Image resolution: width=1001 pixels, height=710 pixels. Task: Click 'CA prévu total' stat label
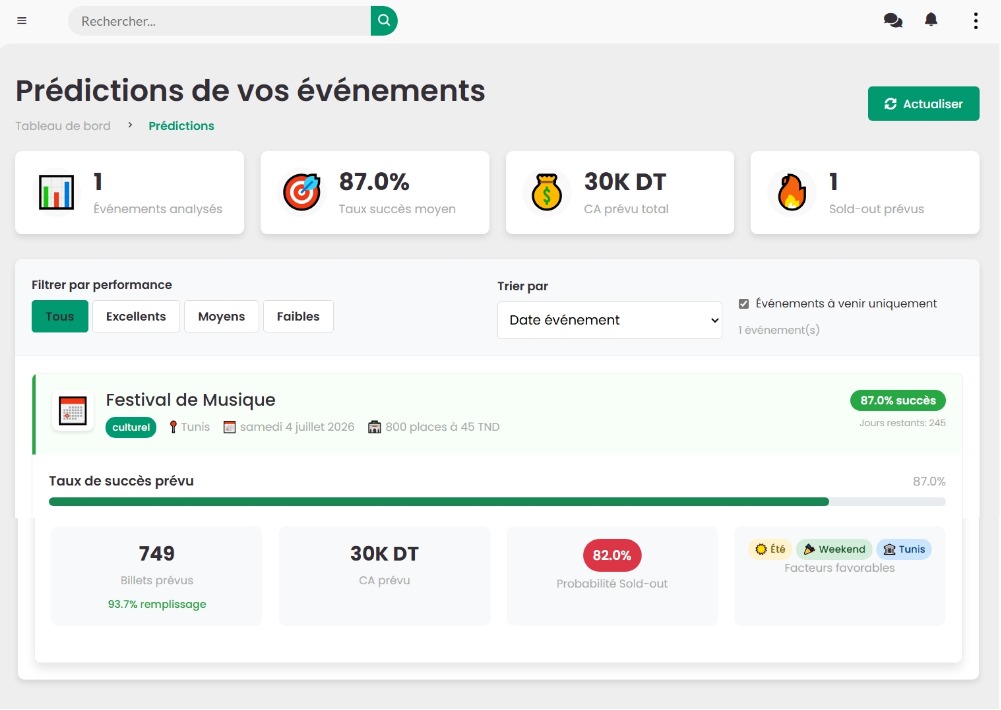(x=626, y=209)
